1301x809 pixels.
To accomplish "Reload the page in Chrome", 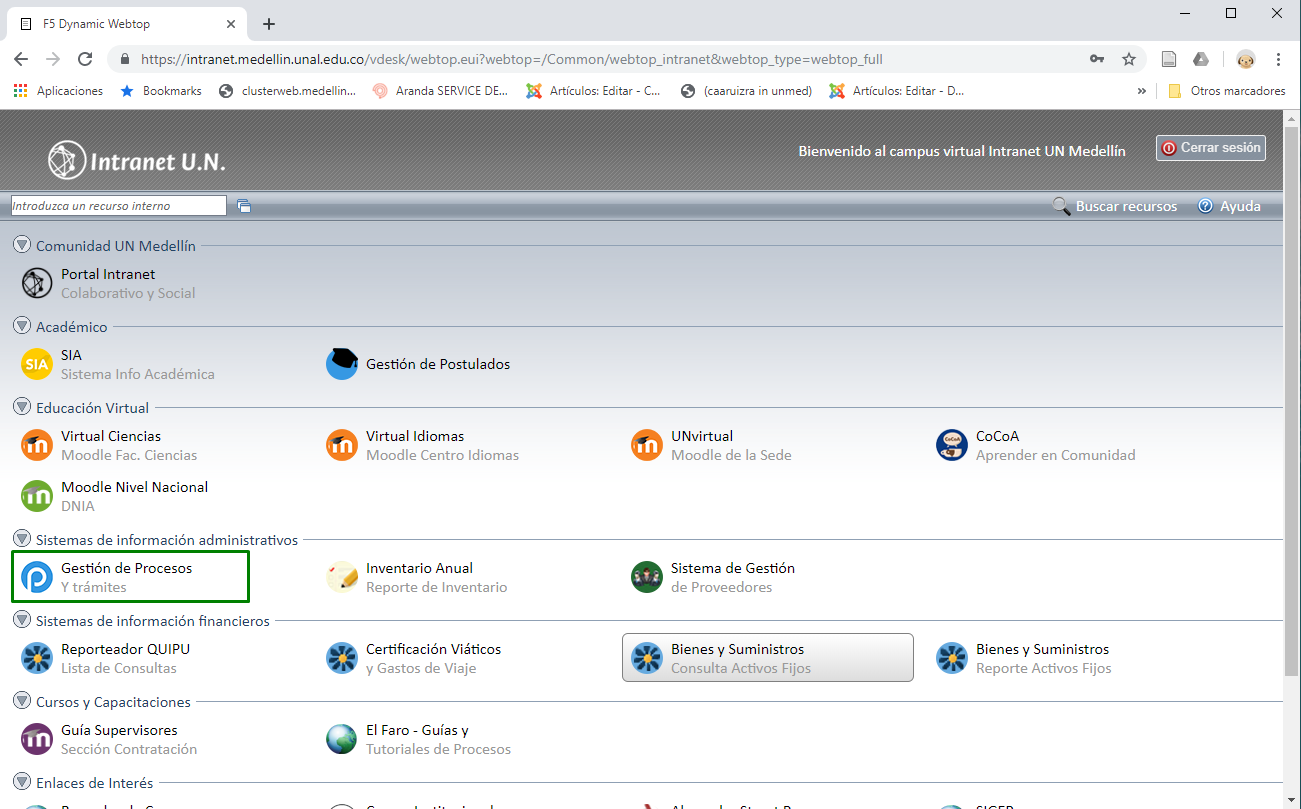I will 85,59.
